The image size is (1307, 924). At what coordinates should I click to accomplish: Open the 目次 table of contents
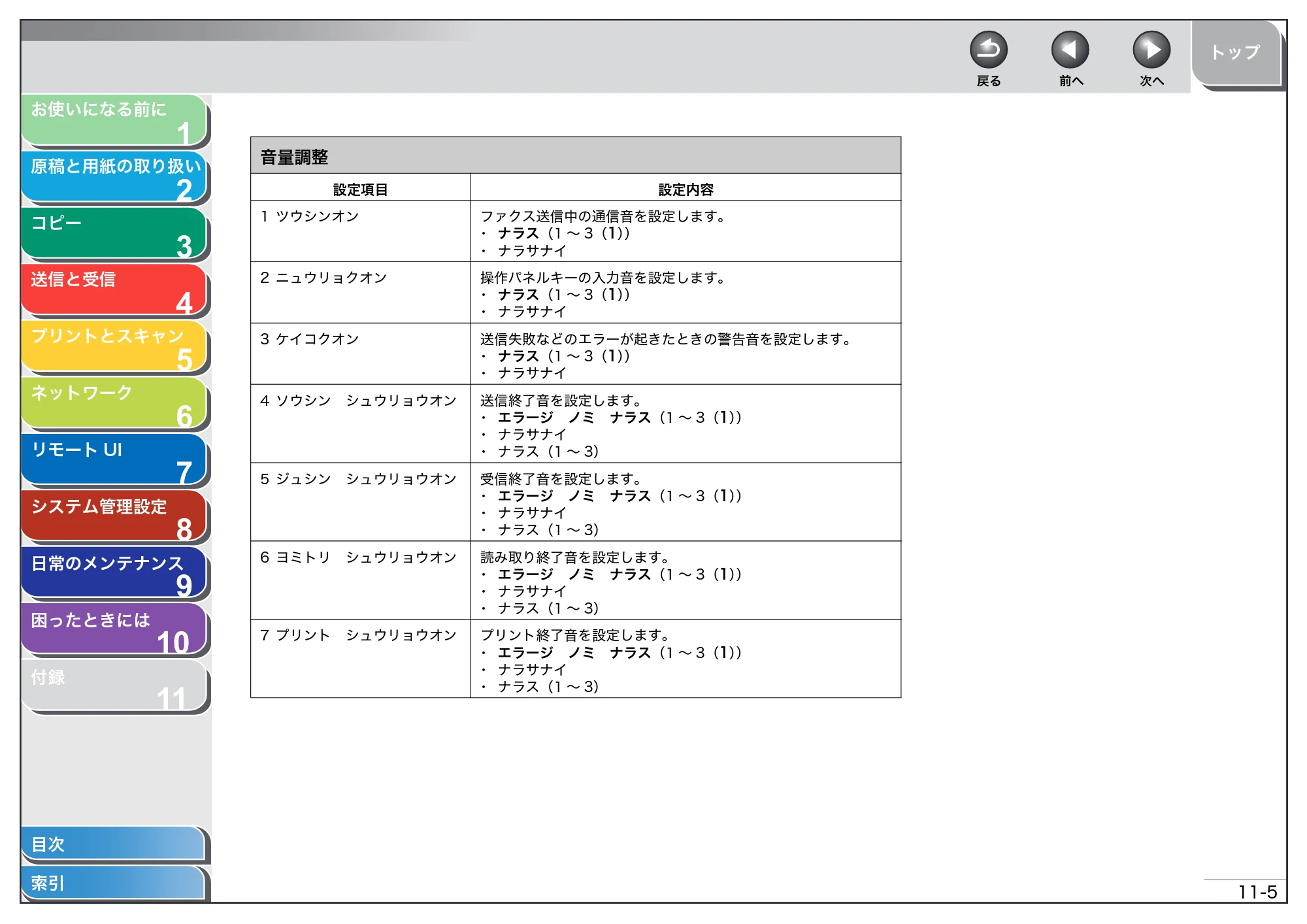coord(113,844)
